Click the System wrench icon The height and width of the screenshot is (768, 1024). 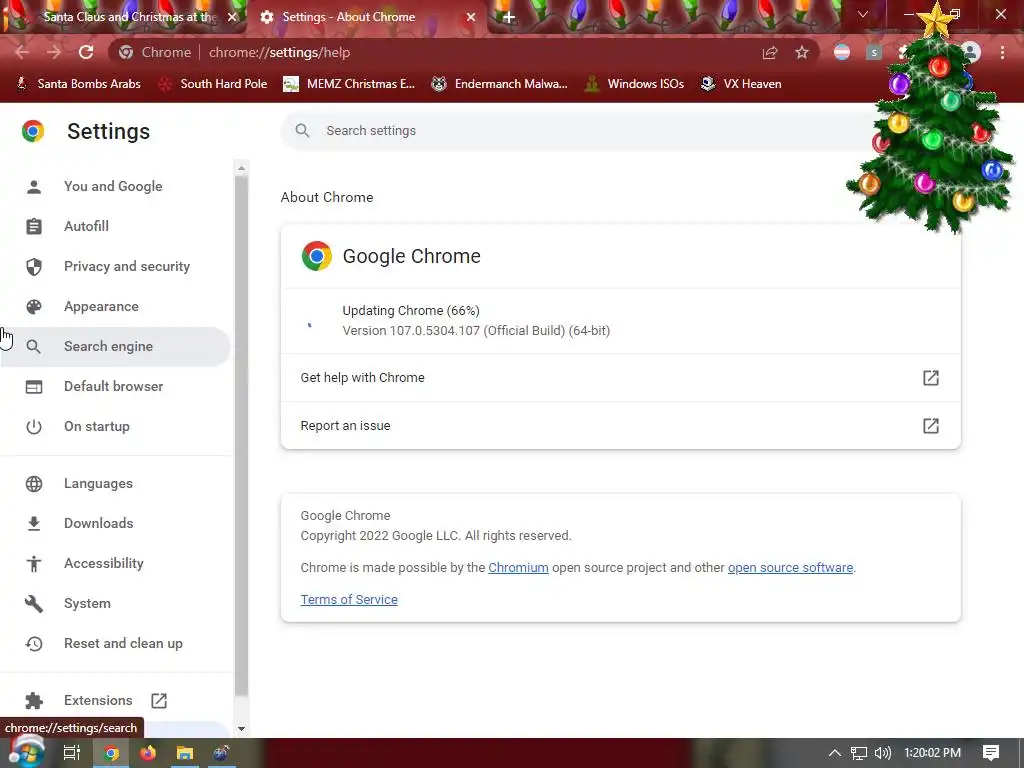34,603
